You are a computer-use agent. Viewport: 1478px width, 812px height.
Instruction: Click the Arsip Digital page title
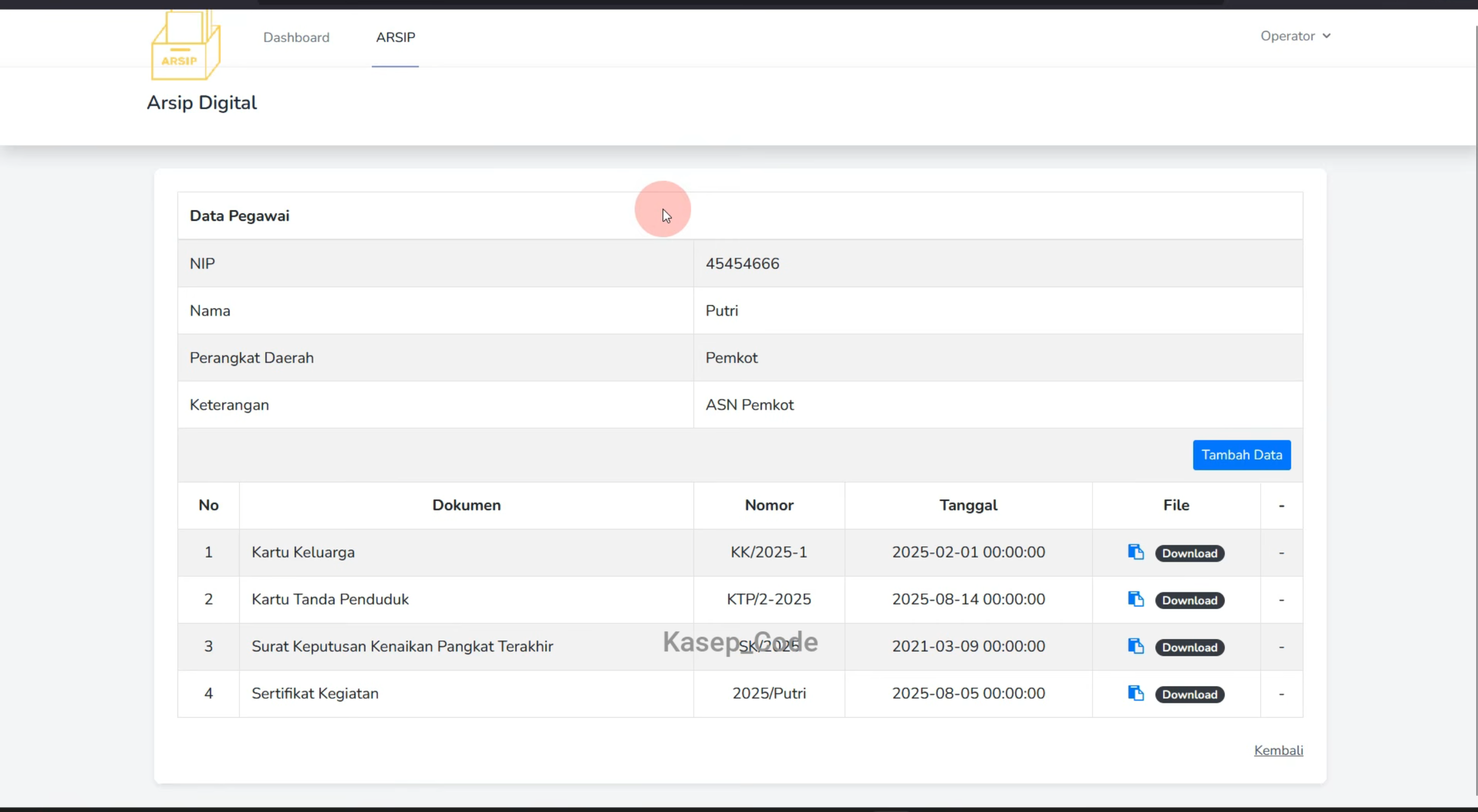point(202,102)
